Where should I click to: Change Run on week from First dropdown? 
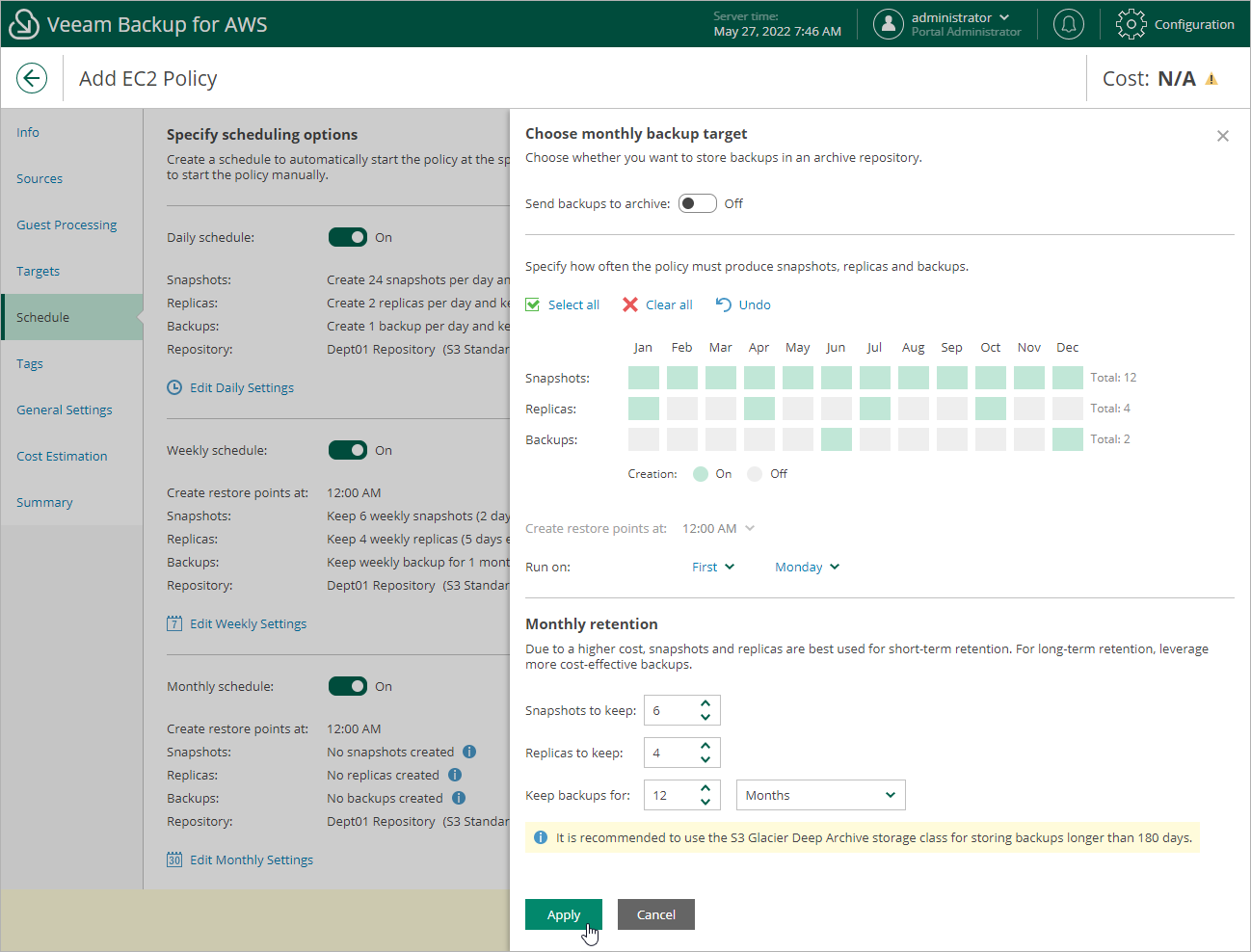(x=712, y=567)
